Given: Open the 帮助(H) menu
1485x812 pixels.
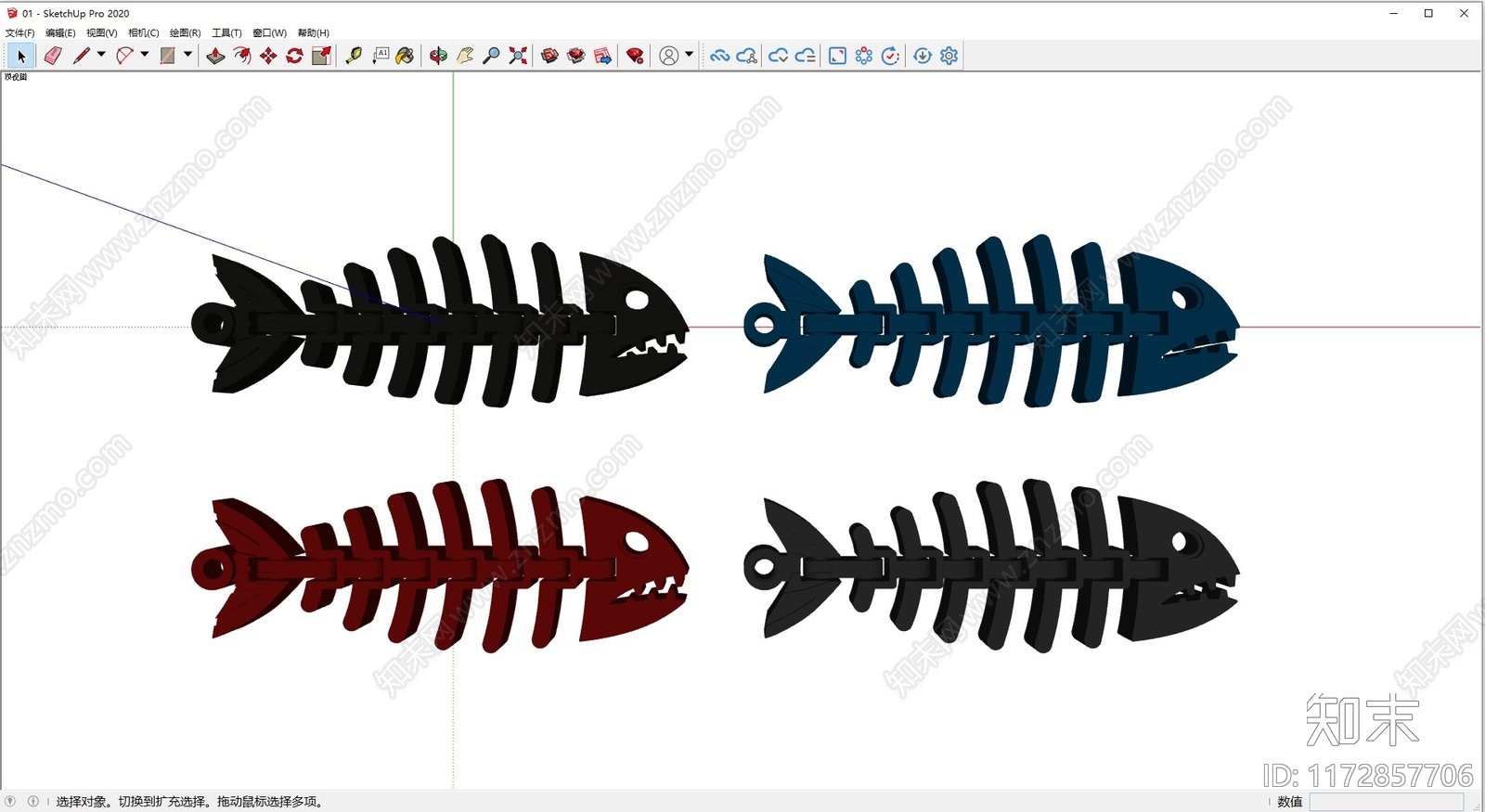Looking at the screenshot, I should tap(314, 32).
